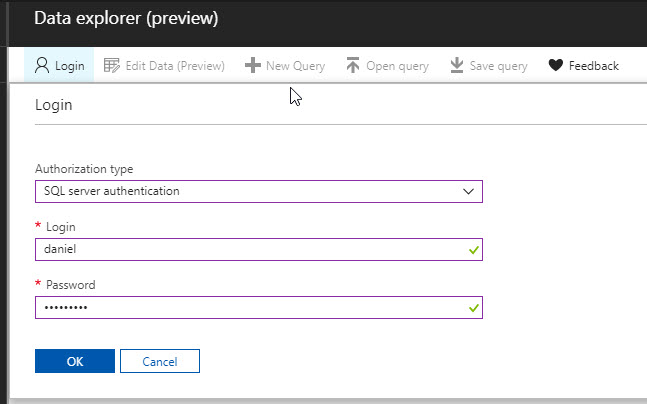The height and width of the screenshot is (404, 647).
Task: Select the 'New Query' toolbar label
Action: 295,66
